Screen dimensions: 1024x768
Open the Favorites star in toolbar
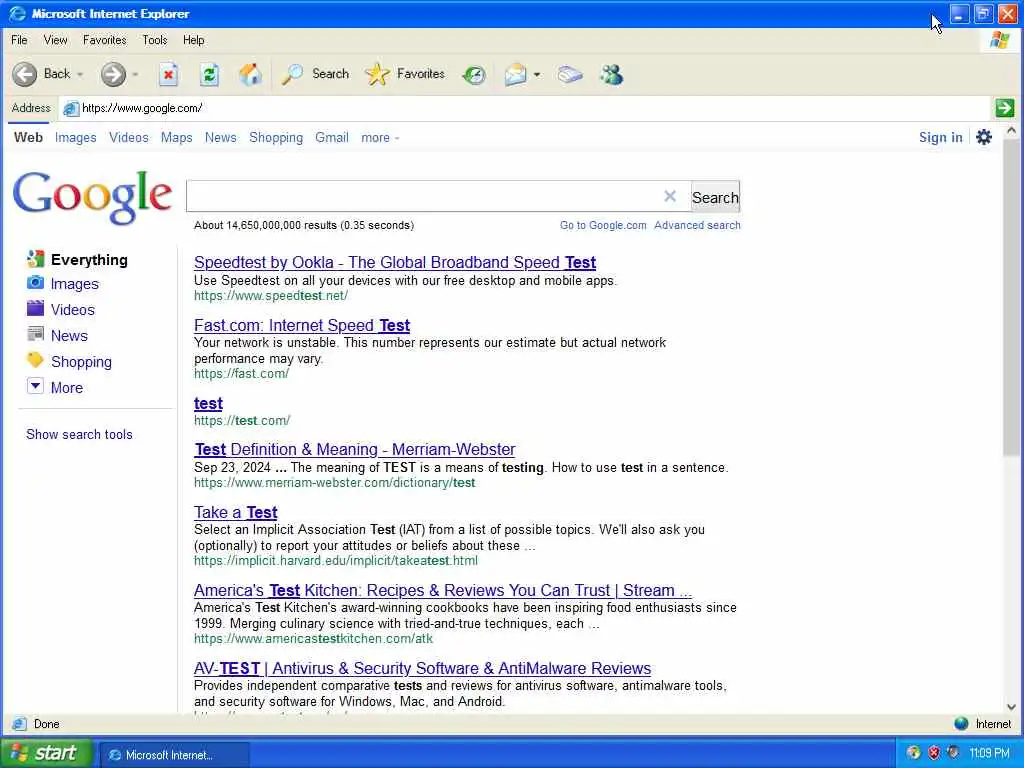tap(377, 74)
